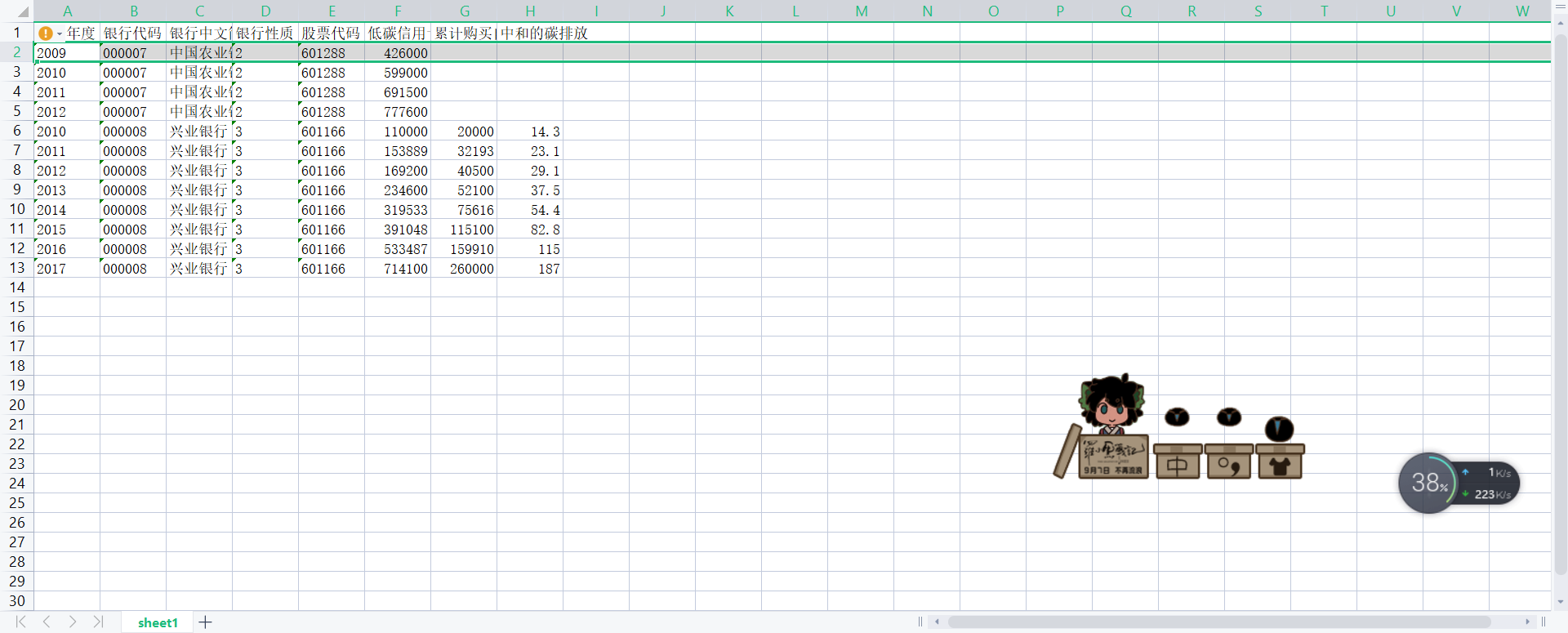Click the dark bubble above the shirt box

click(x=1279, y=429)
